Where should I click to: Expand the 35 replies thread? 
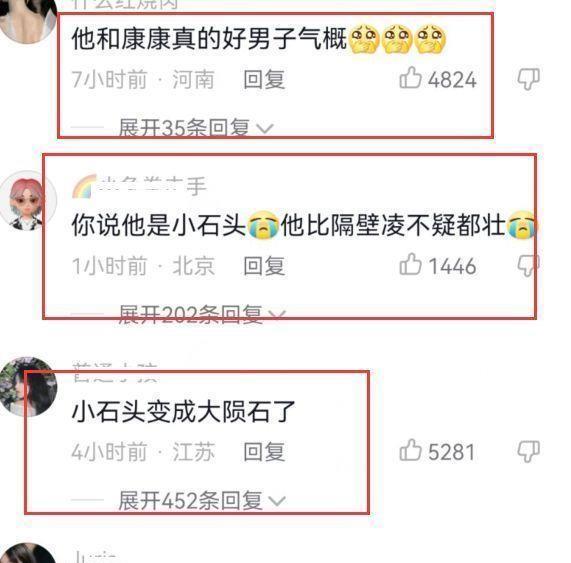click(x=196, y=128)
